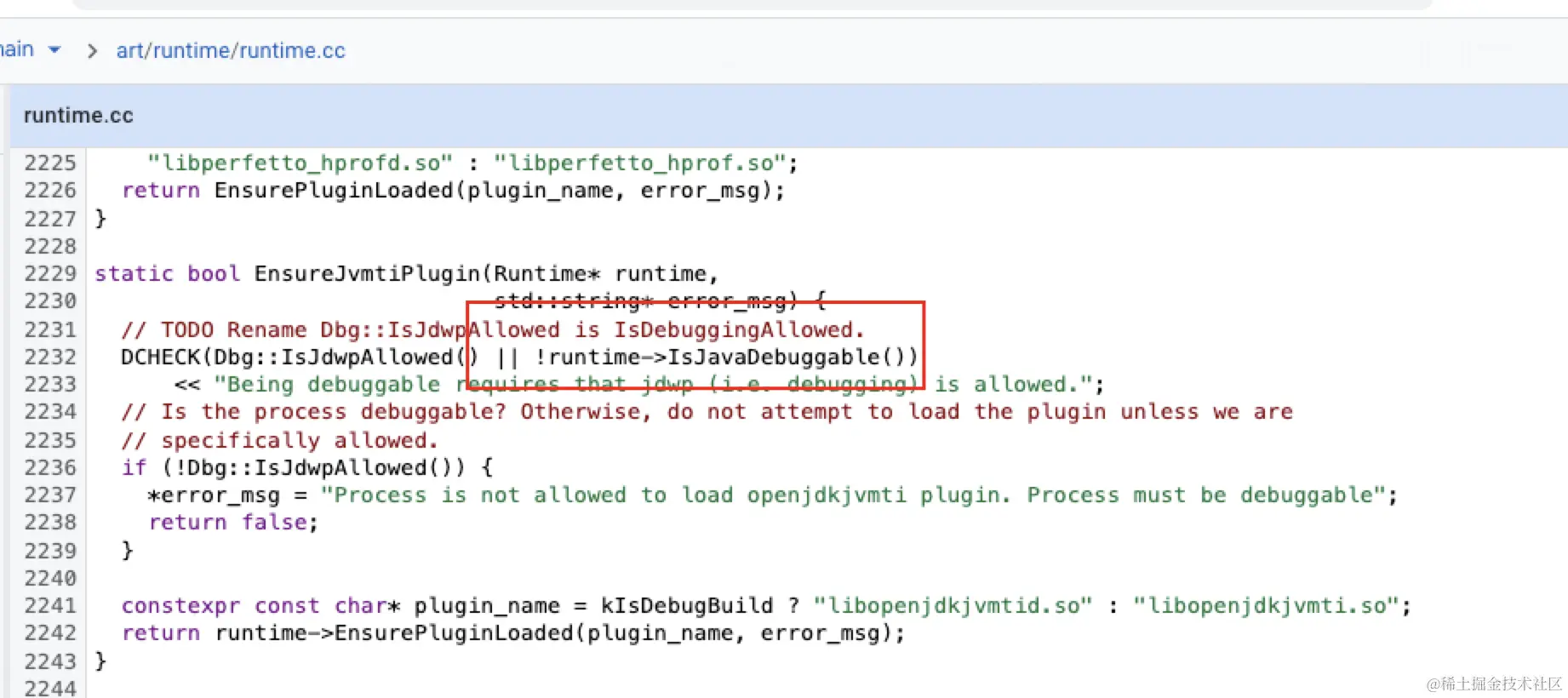Click the "libperfetto_hprofd.so" string
Screen dimensions: 1568x698
300,163
